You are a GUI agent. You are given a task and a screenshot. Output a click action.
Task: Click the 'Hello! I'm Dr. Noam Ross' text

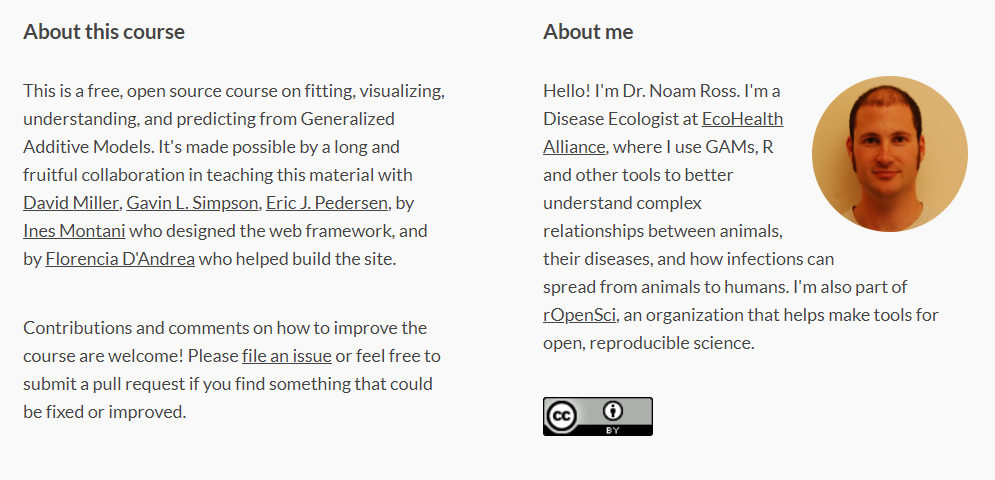point(640,91)
